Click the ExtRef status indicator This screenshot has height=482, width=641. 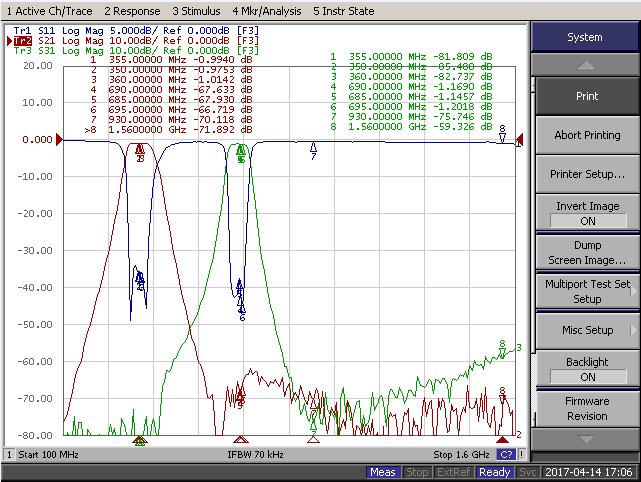tap(454, 473)
